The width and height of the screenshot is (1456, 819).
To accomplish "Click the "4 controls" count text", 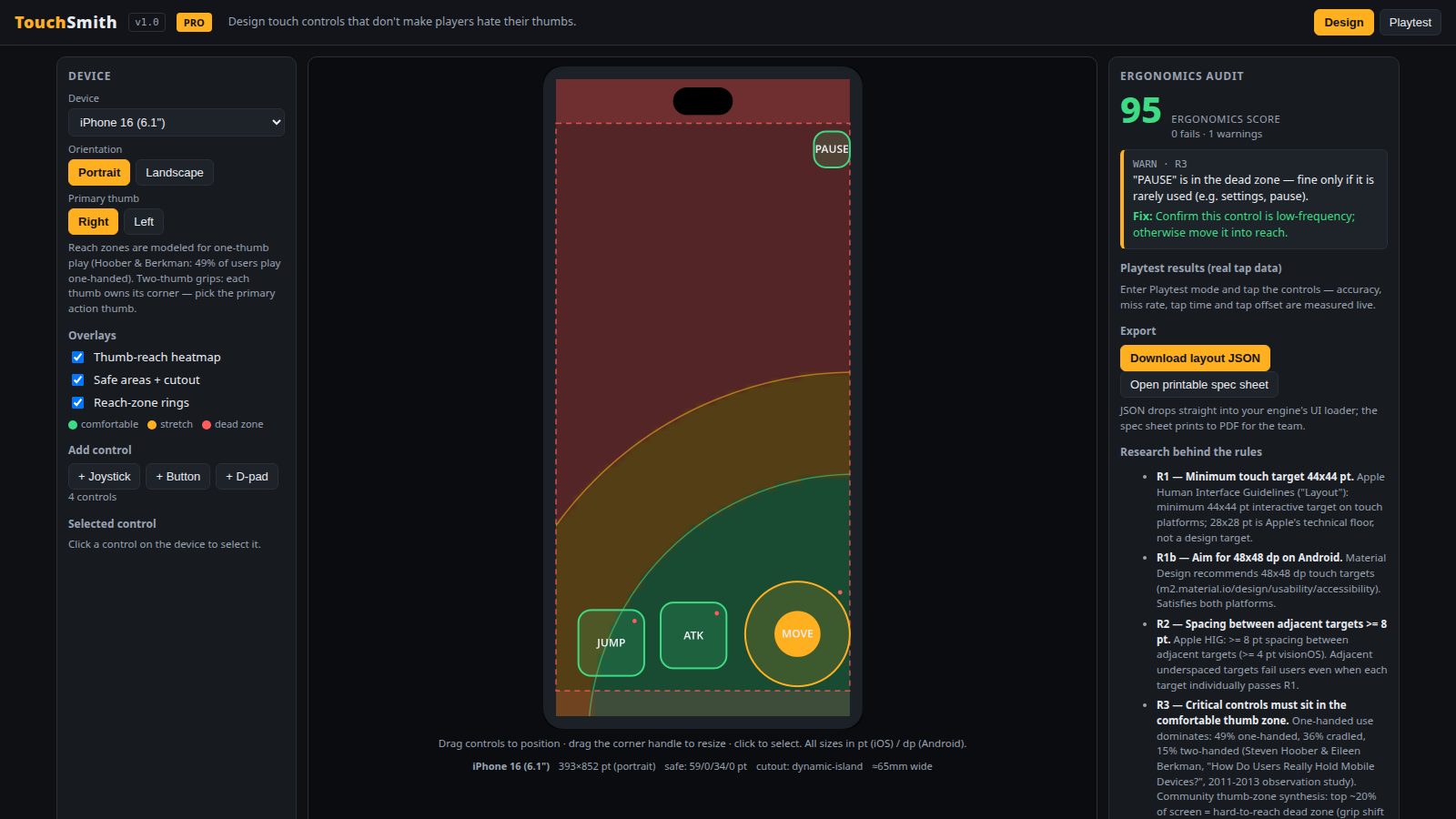I will 92,498.
